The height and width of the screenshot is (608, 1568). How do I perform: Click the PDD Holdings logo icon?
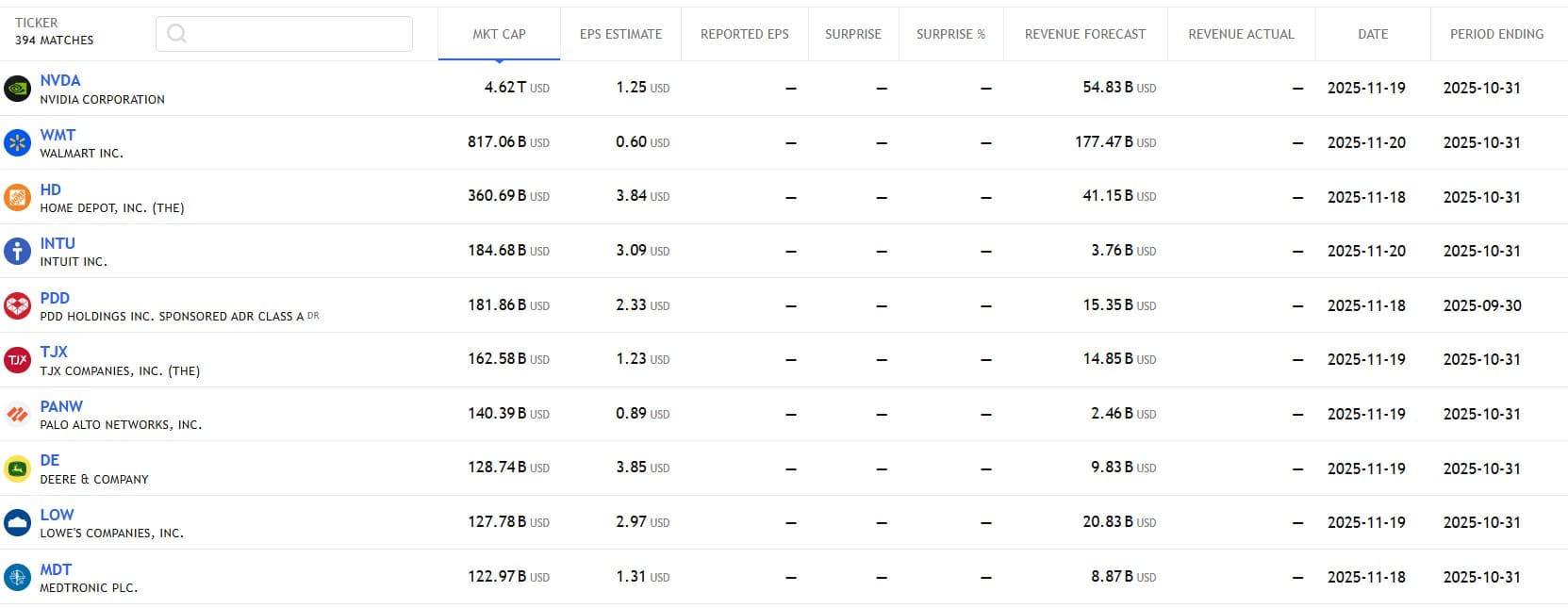click(17, 305)
